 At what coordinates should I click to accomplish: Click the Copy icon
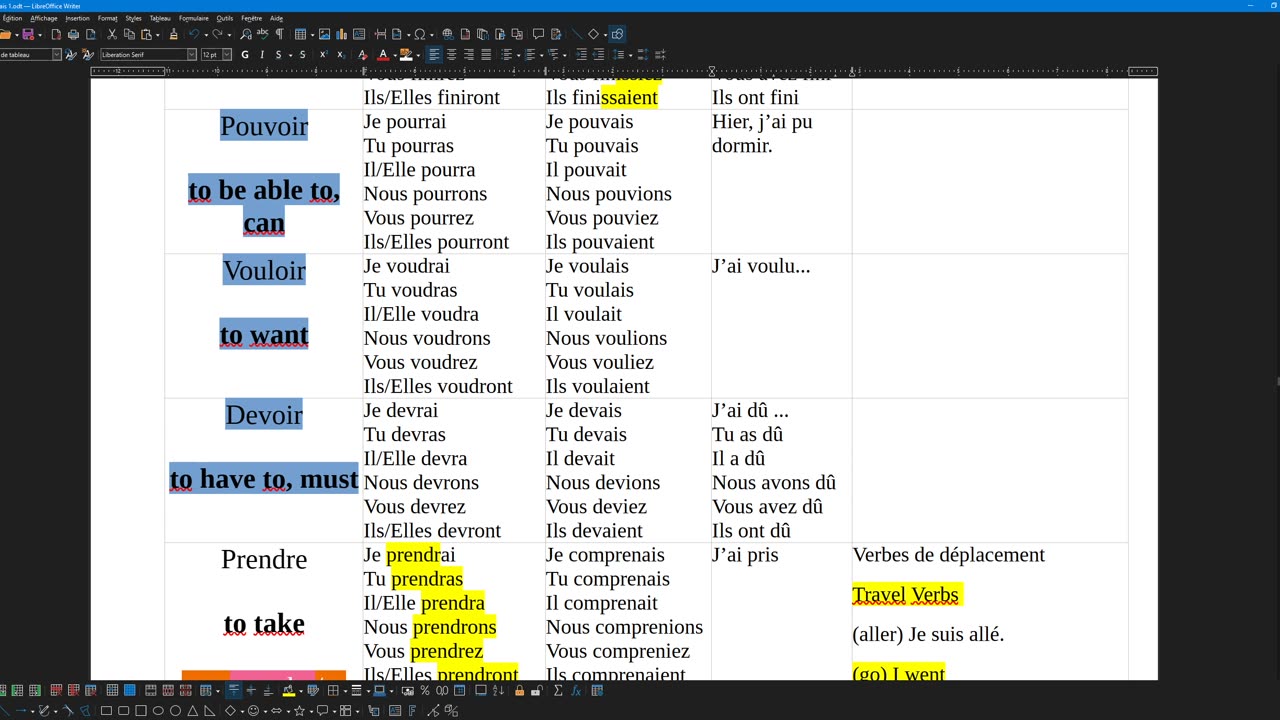pyautogui.click(x=129, y=34)
